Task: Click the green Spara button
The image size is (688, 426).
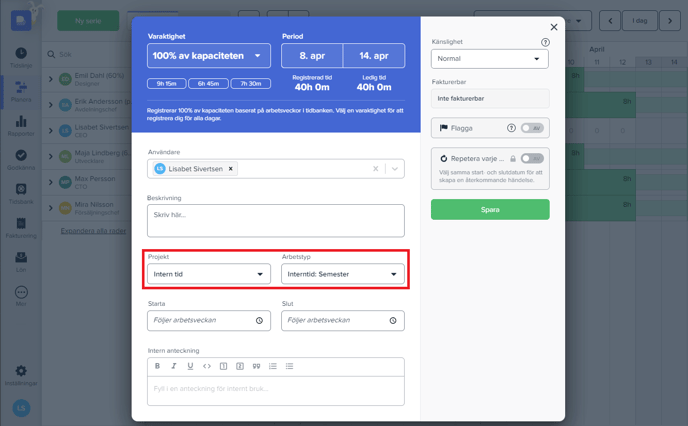Action: coord(489,210)
